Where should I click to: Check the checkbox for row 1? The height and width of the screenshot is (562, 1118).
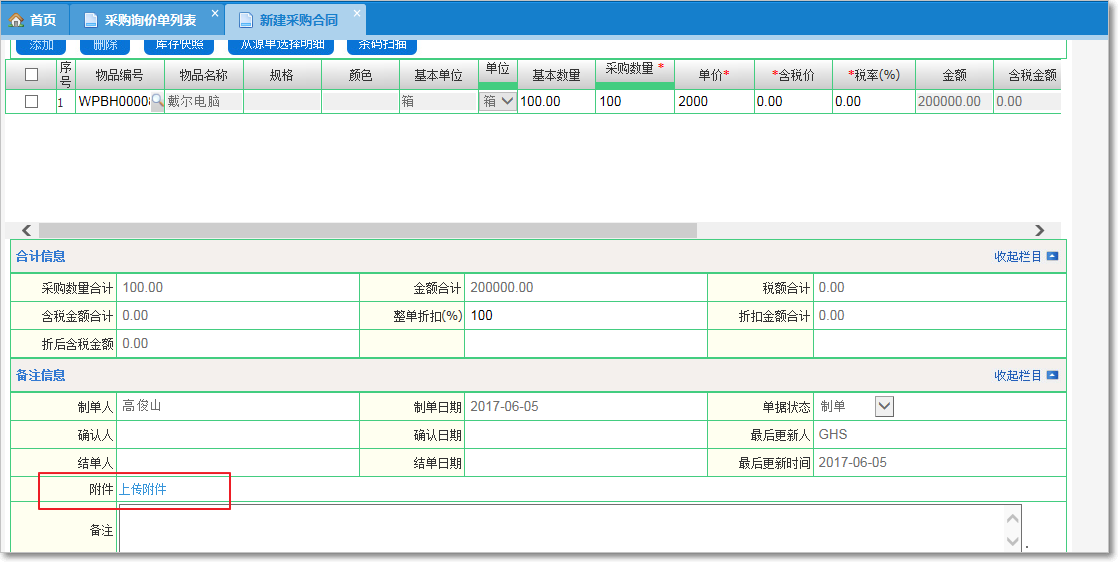point(31,101)
